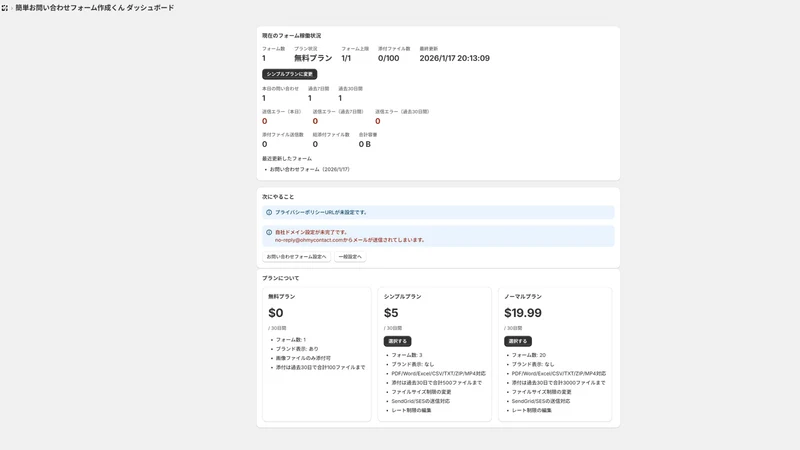Image resolution: width=800 pixels, height=450 pixels.
Task: Click ファイルサイズ制限の変更 in シンプルプラン card
Action: click(x=421, y=392)
